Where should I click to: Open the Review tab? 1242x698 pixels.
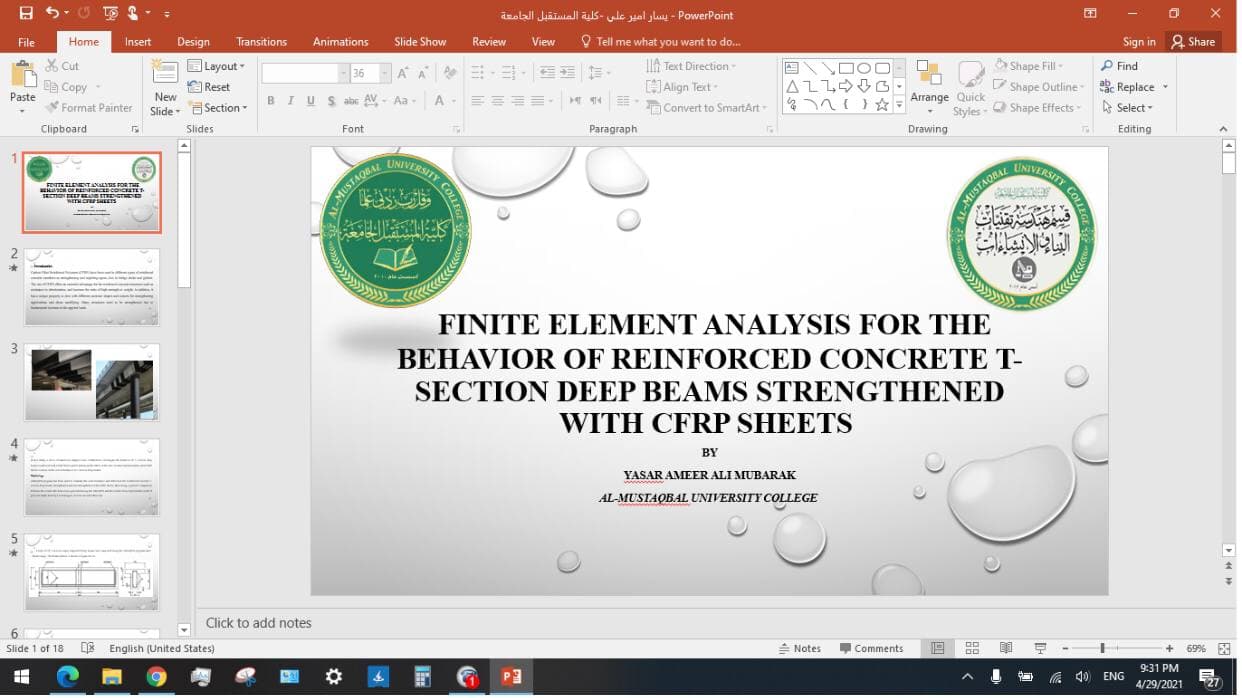click(489, 42)
